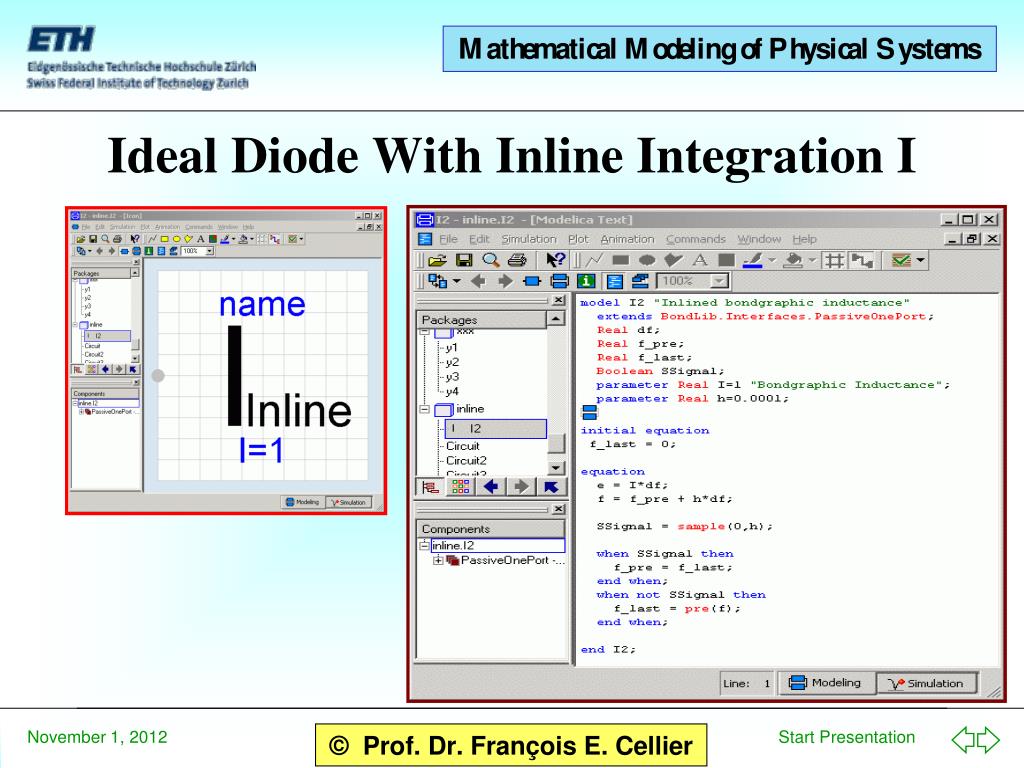Click the Line color pen icon
The width and height of the screenshot is (1024, 768).
pos(753,261)
